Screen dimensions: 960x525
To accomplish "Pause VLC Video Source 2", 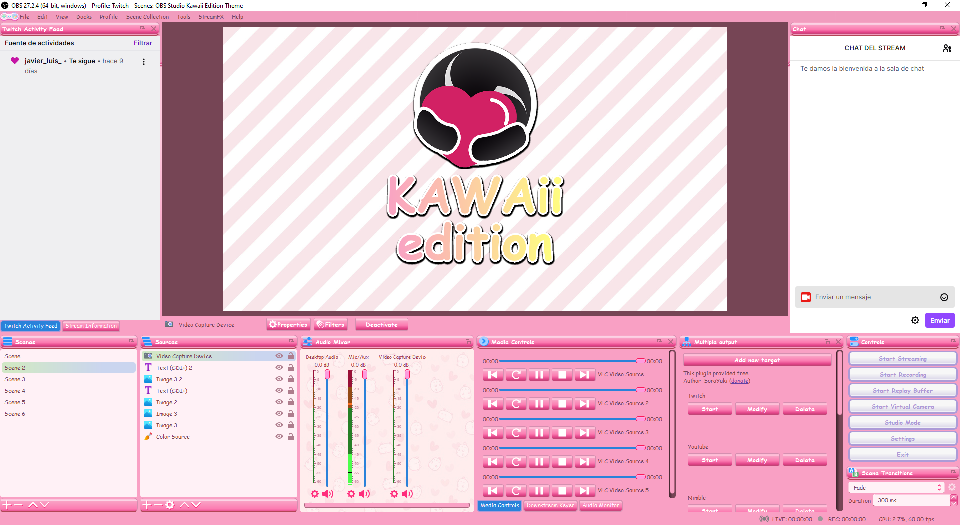I will coord(539,403).
